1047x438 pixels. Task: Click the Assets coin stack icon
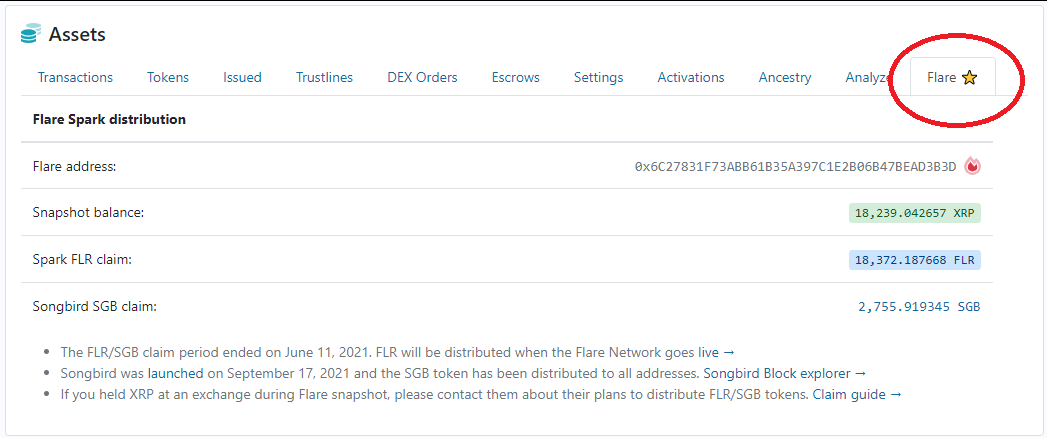(31, 34)
